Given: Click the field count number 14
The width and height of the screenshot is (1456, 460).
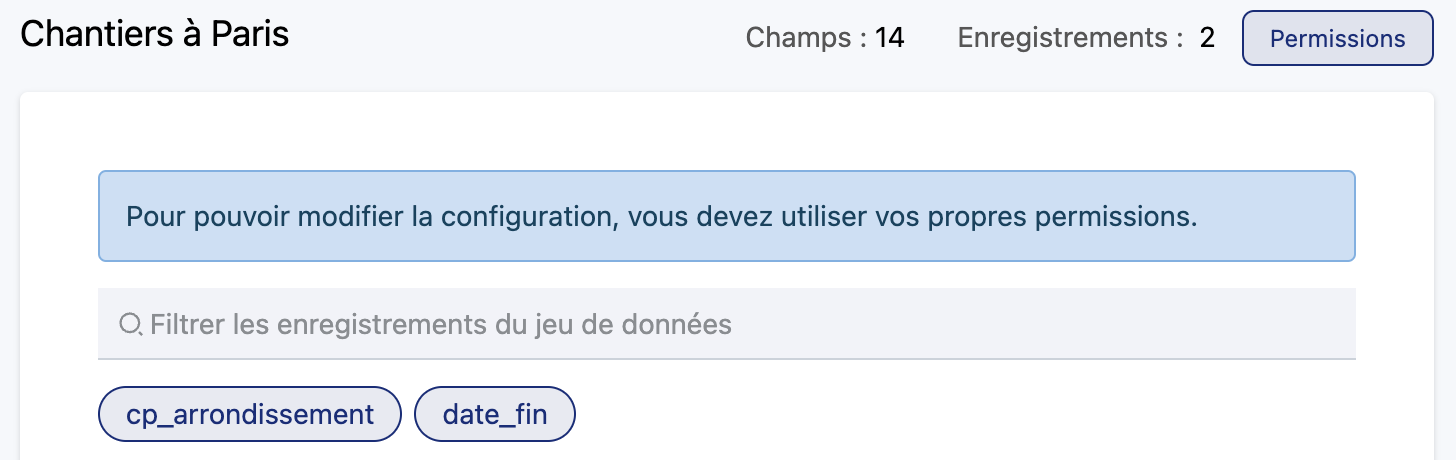Looking at the screenshot, I should 889,39.
